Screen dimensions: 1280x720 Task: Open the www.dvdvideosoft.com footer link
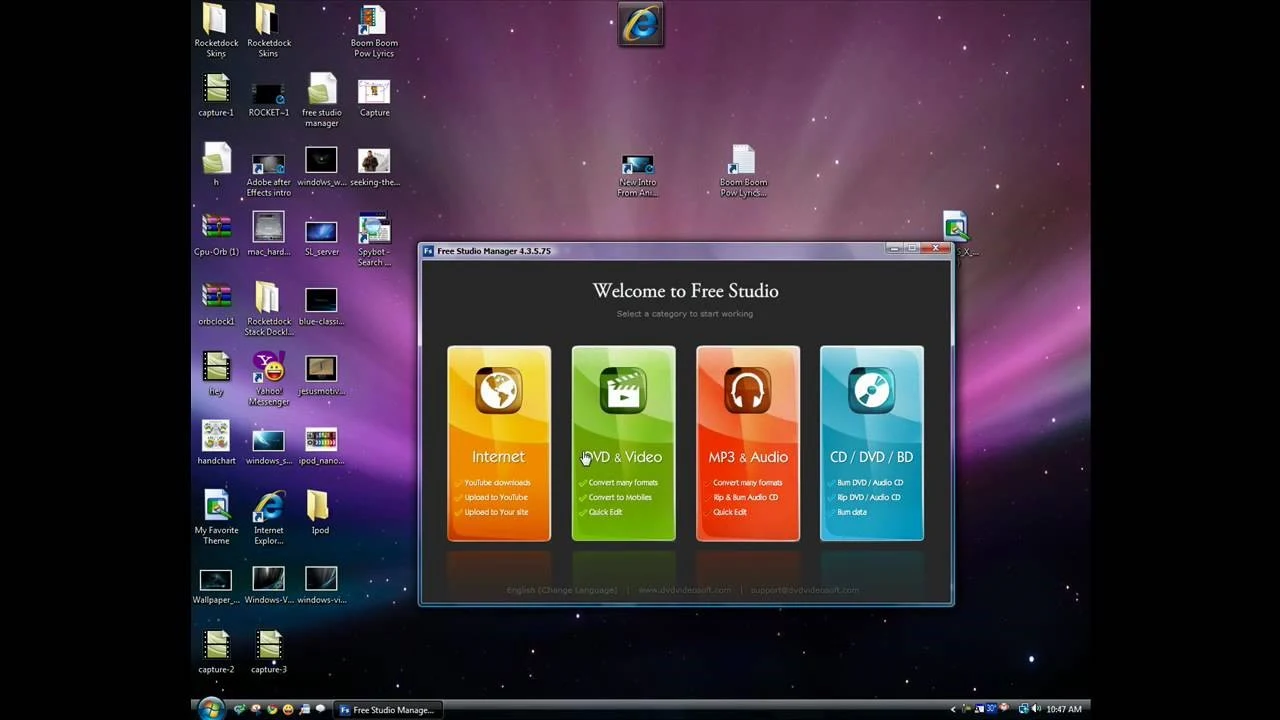[x=684, y=590]
